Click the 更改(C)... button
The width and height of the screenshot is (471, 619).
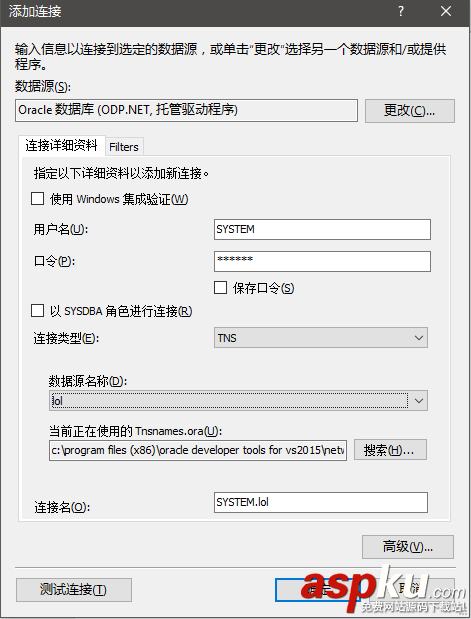409,111
